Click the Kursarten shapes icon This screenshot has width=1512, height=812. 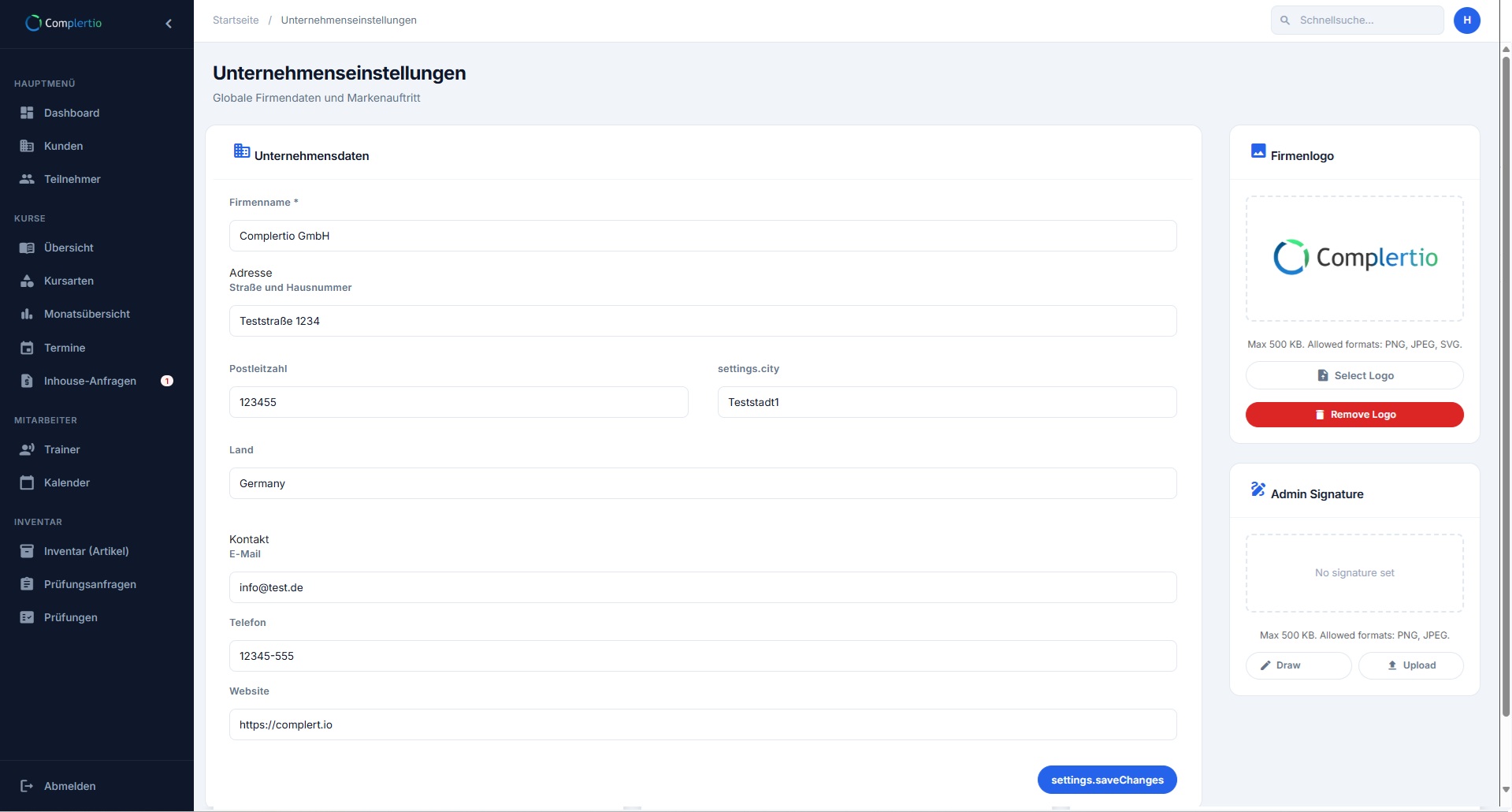pos(27,281)
